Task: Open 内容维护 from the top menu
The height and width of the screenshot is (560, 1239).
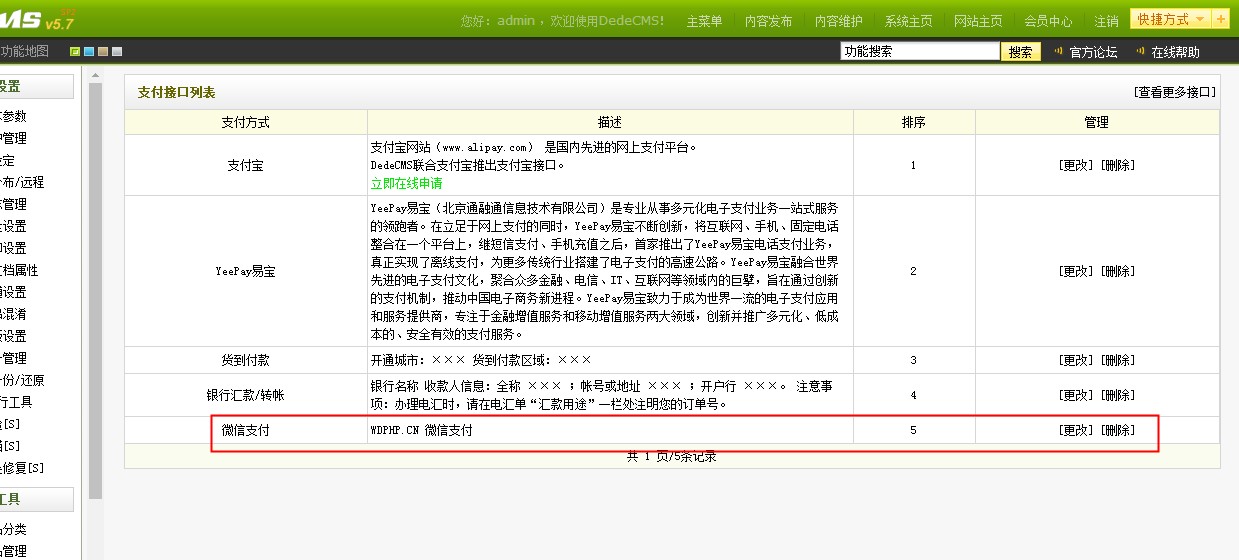Action: (x=838, y=21)
